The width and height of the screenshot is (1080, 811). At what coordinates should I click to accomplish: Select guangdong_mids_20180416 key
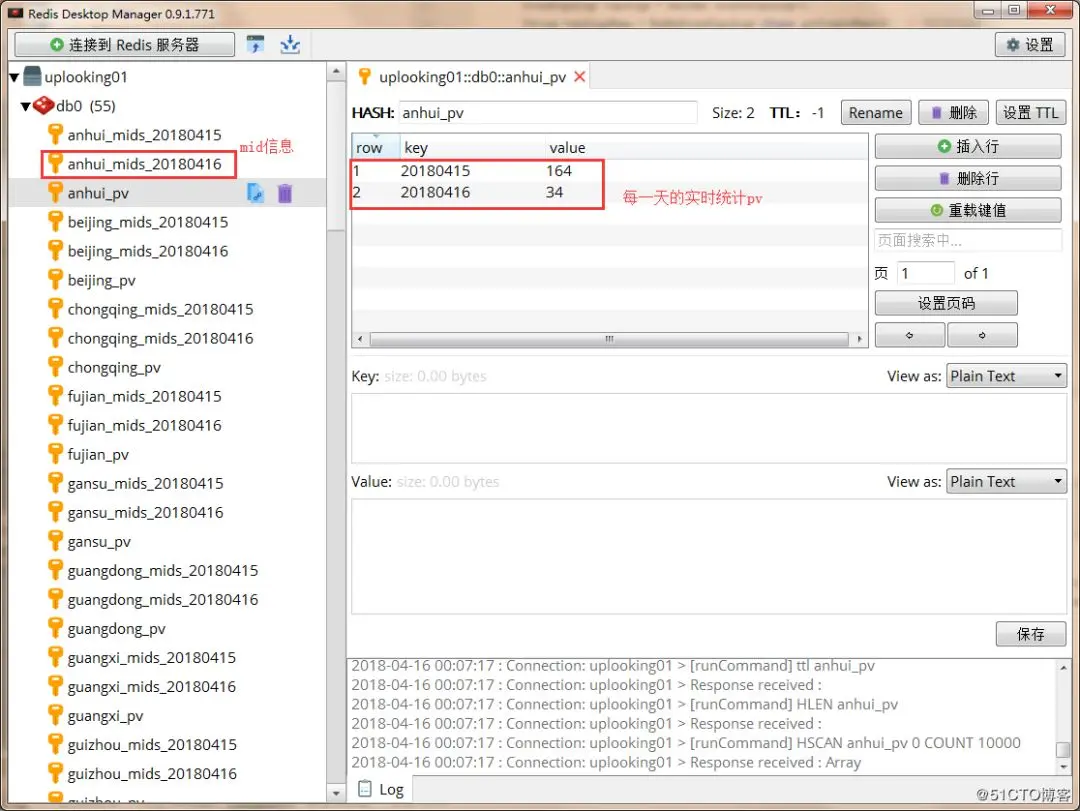tap(163, 599)
